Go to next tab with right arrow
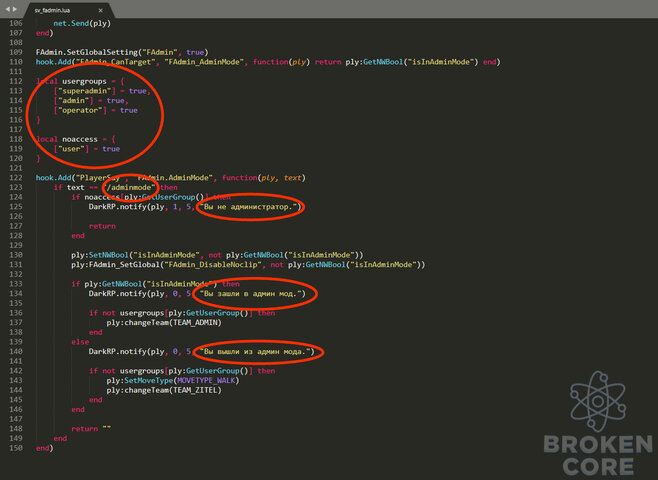Screen dimensions: 658x480 tap(15, 9)
